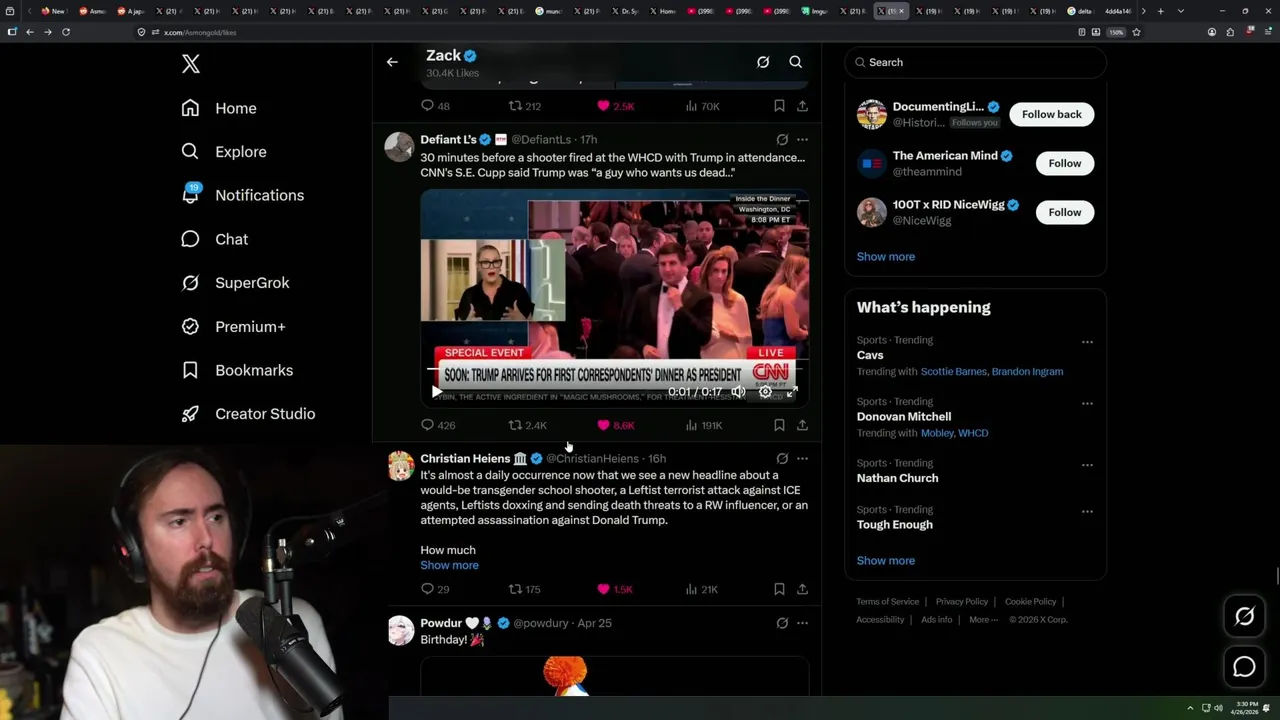The image size is (1280, 720).
Task: Open Explore in the sidebar
Action: coord(224,152)
